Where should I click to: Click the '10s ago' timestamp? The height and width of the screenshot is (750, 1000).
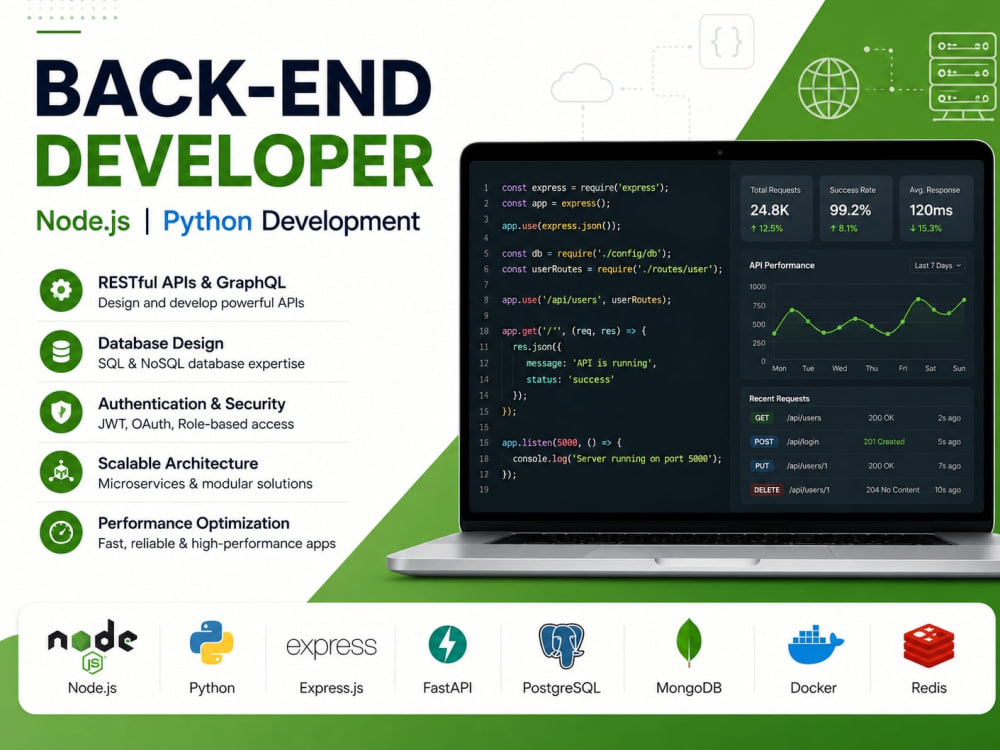(948, 490)
